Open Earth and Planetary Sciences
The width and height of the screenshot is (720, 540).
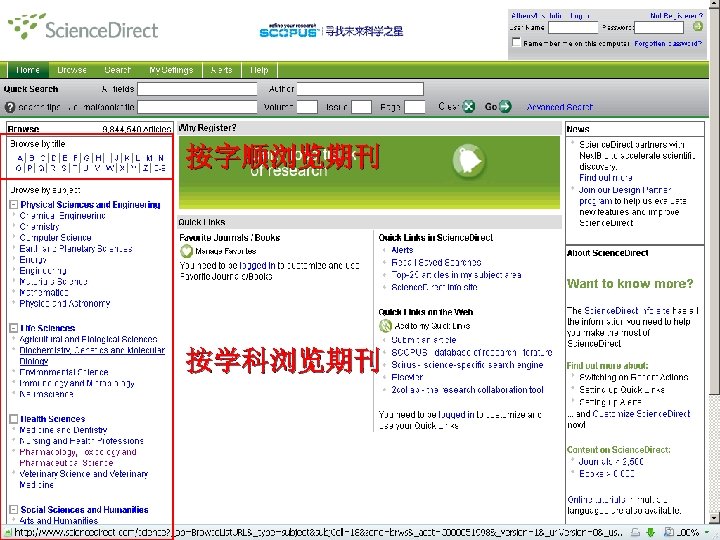pos(76,249)
